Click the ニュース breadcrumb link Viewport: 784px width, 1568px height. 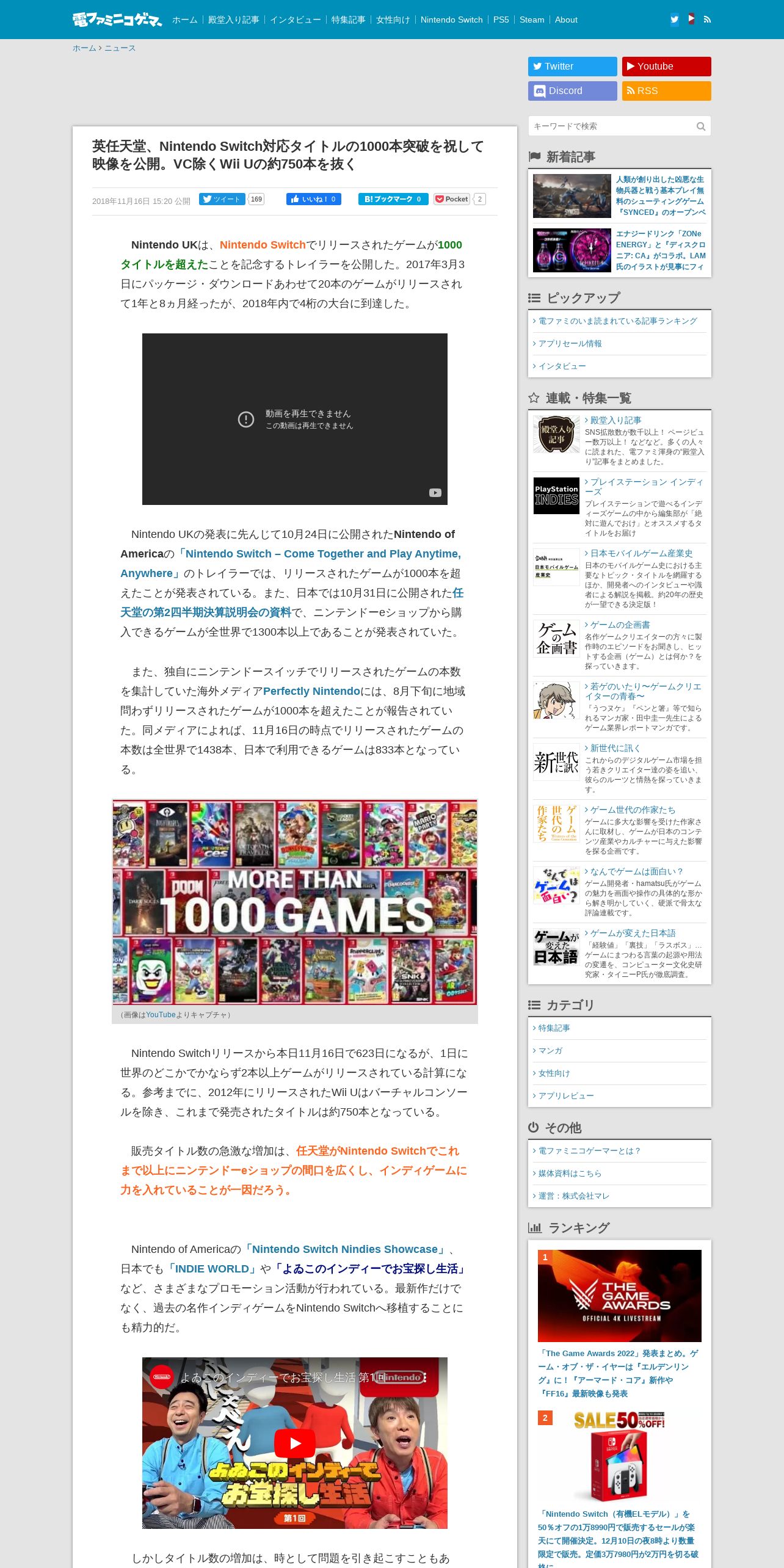click(120, 48)
